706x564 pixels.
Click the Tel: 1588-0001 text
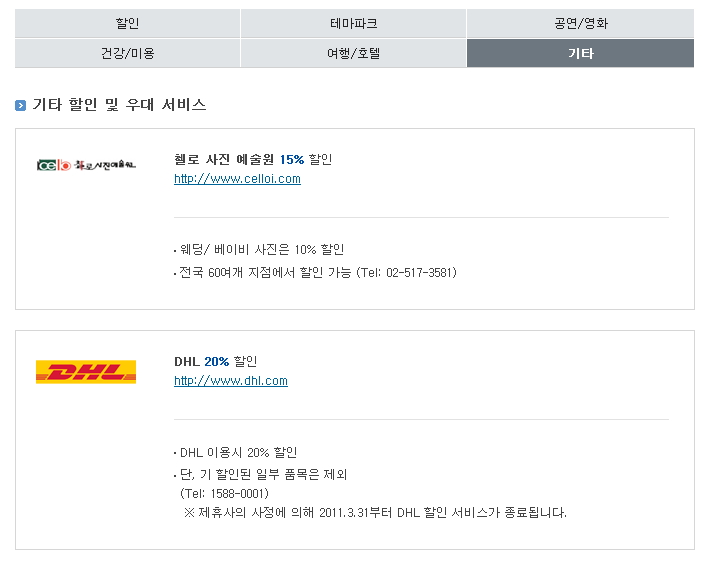(225, 493)
